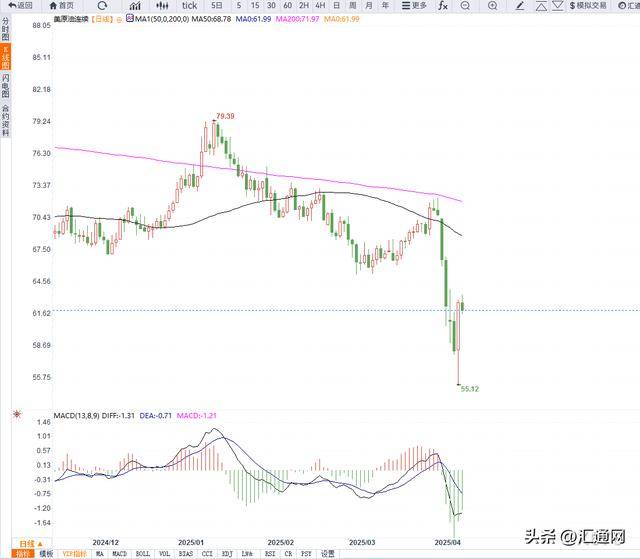Click the refresh circular arrow icon

tap(102, 5)
